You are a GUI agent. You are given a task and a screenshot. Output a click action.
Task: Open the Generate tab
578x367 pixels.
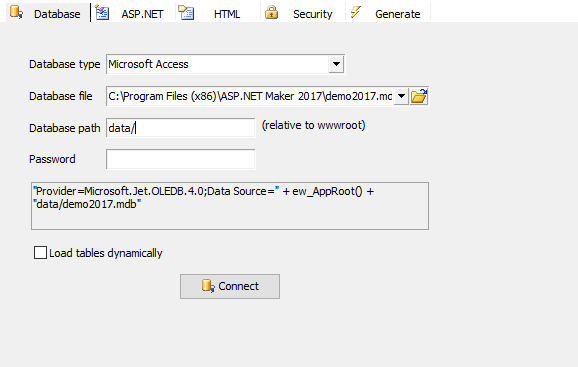[x=388, y=13]
